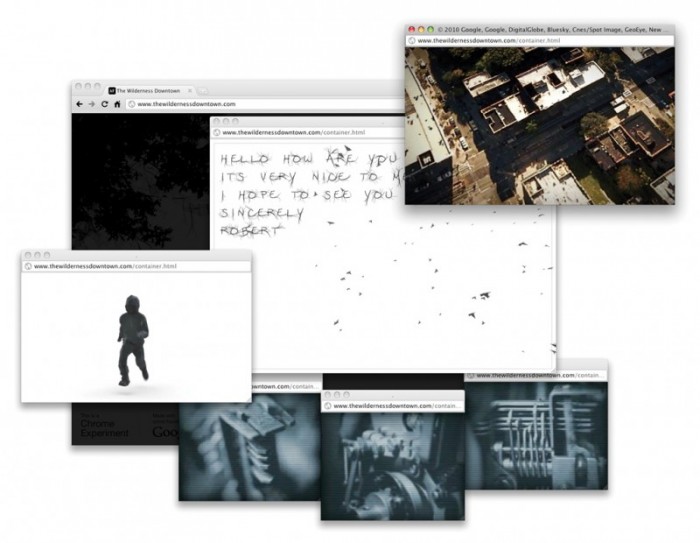700x543 pixels.
Task: Focus main window address bar thewildernessdowntown.com
Action: click(x=266, y=104)
